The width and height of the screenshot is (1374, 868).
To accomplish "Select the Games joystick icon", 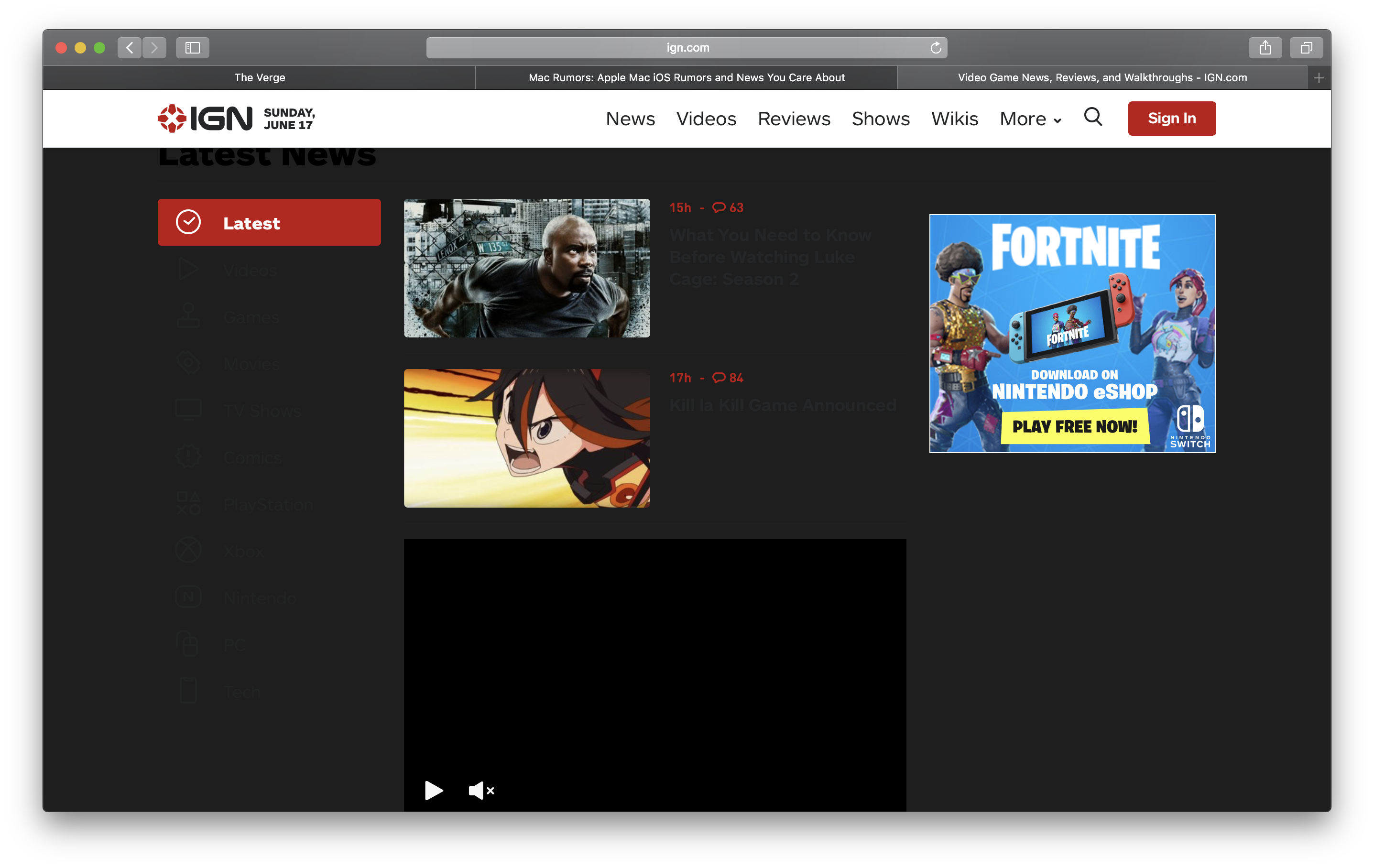I will 188,316.
